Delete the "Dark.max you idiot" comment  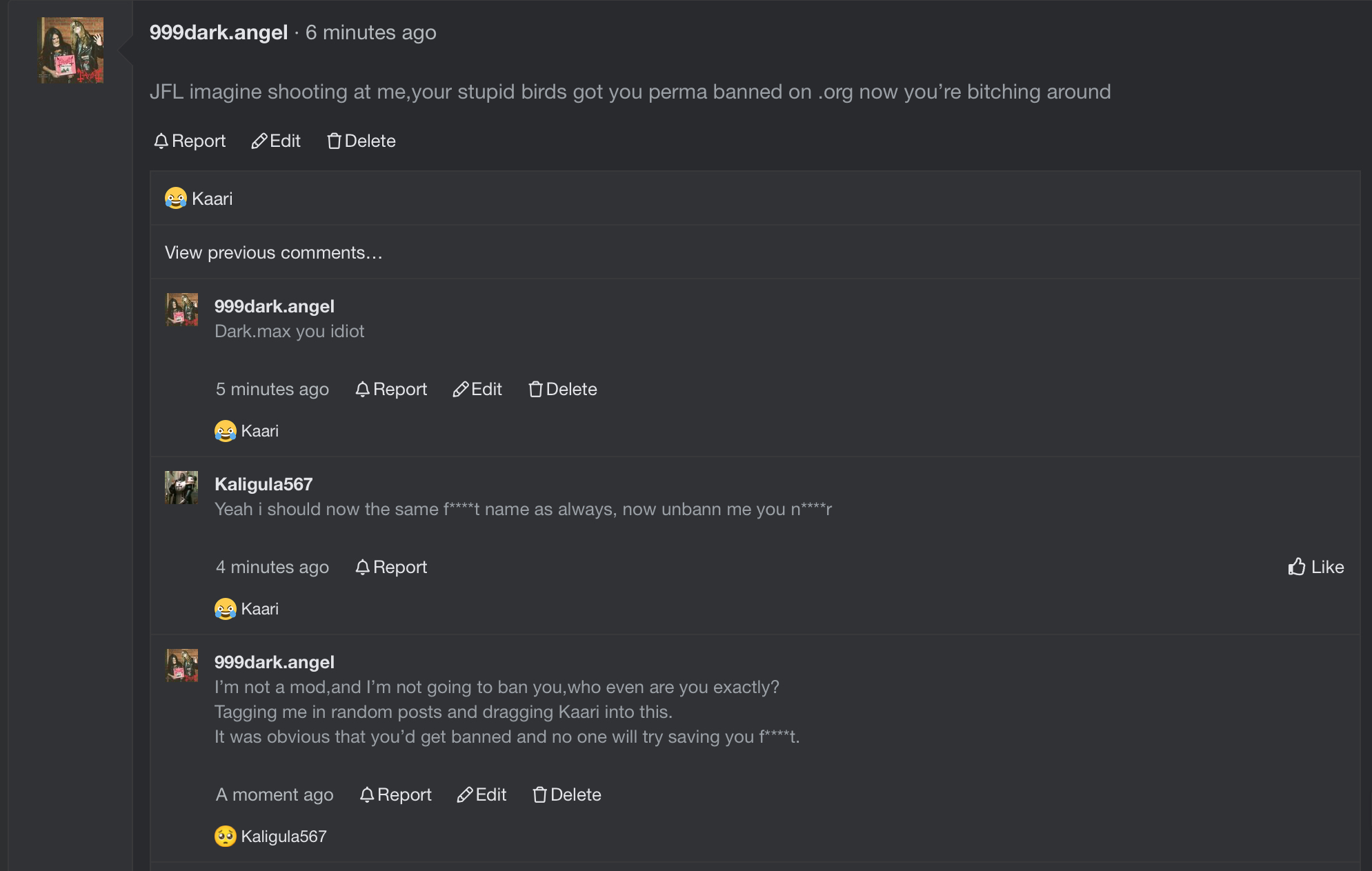coord(563,390)
